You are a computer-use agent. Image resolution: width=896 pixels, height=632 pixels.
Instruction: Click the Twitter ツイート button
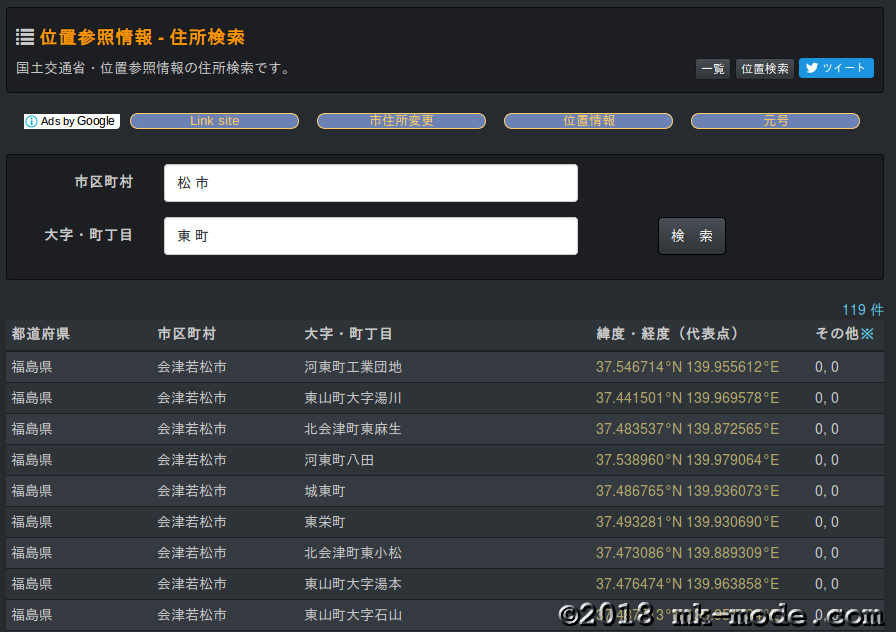point(836,68)
